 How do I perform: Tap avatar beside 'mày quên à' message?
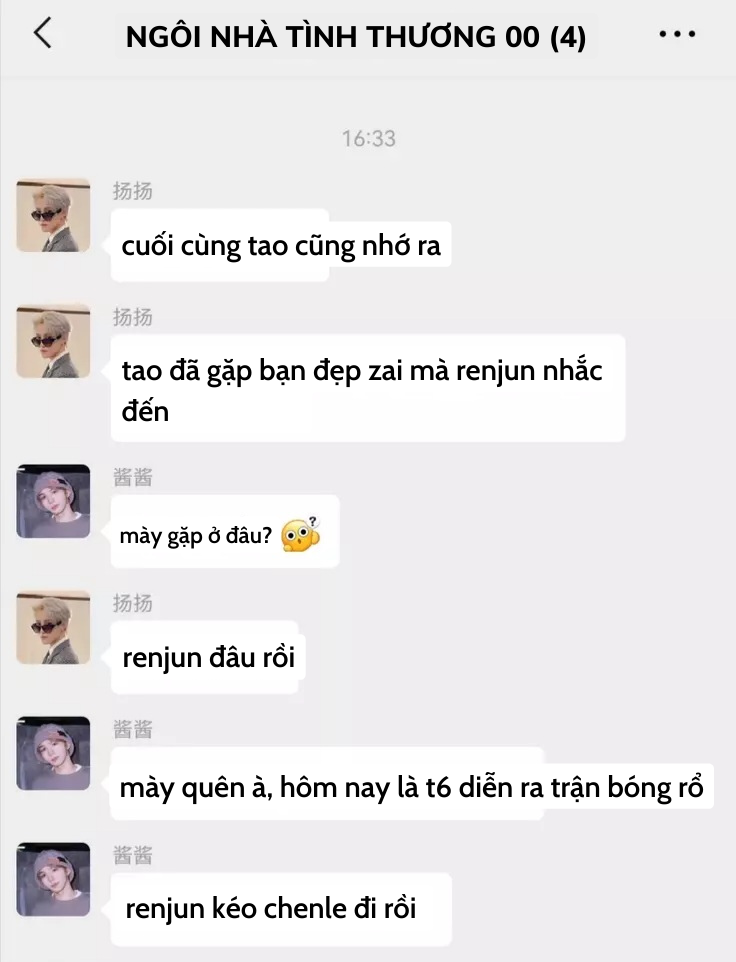point(53,753)
